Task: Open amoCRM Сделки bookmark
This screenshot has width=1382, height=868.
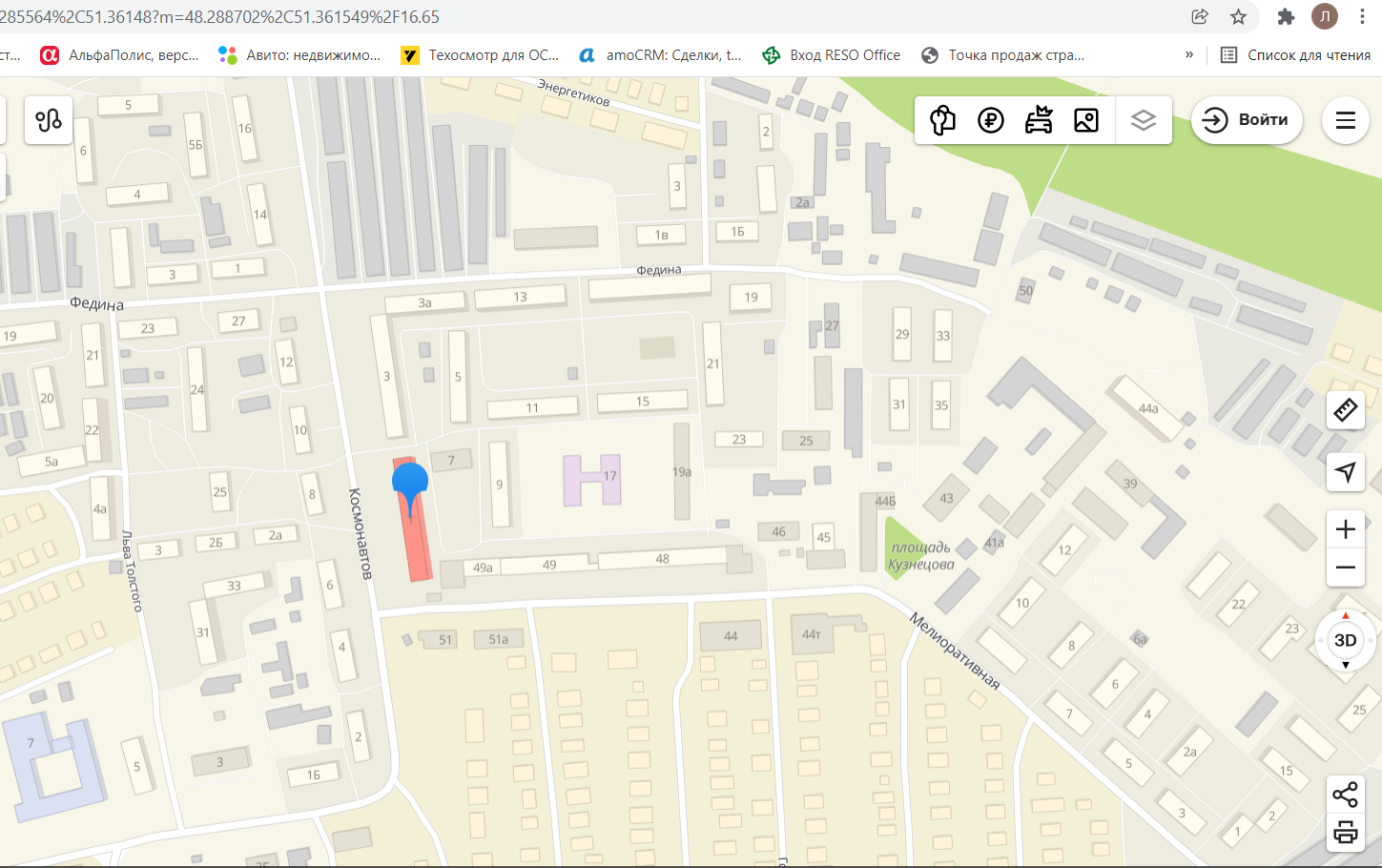Action: (660, 55)
